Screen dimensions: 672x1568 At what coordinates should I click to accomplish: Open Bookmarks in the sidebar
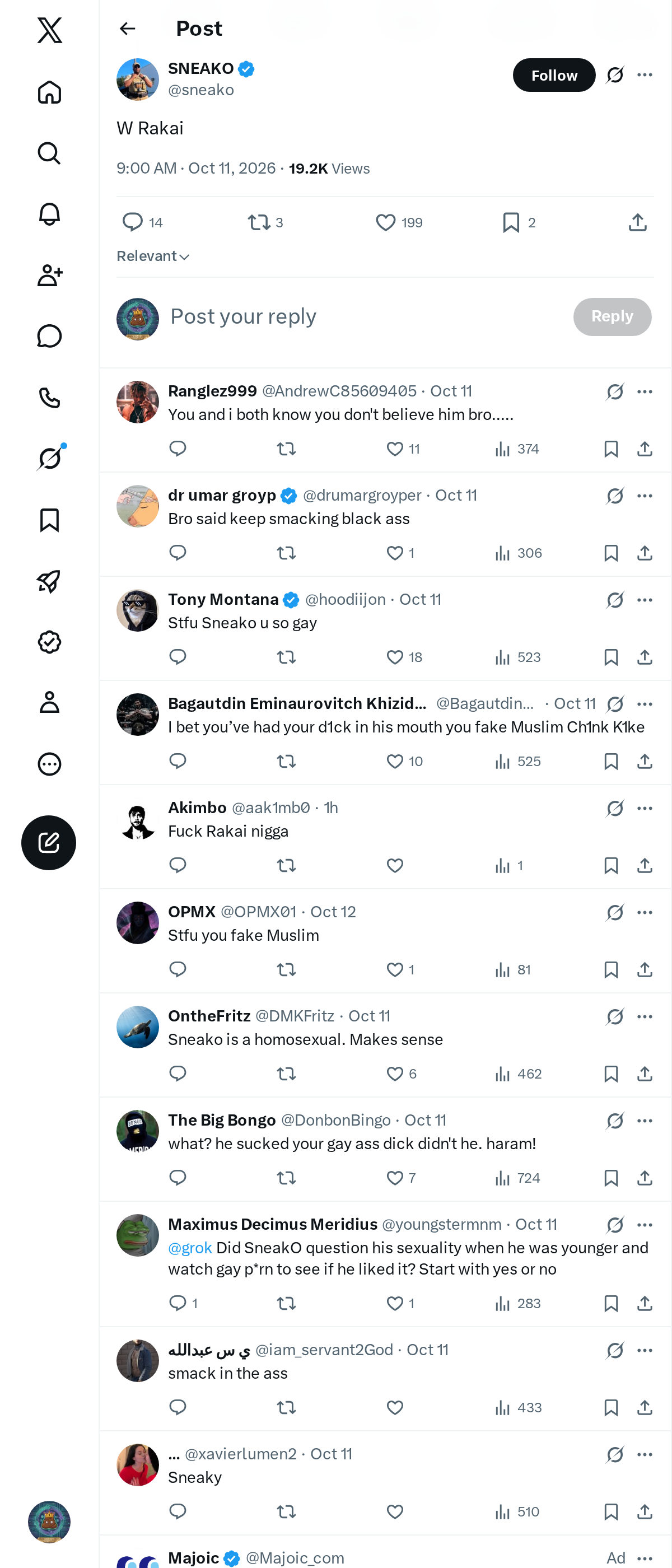click(x=49, y=520)
